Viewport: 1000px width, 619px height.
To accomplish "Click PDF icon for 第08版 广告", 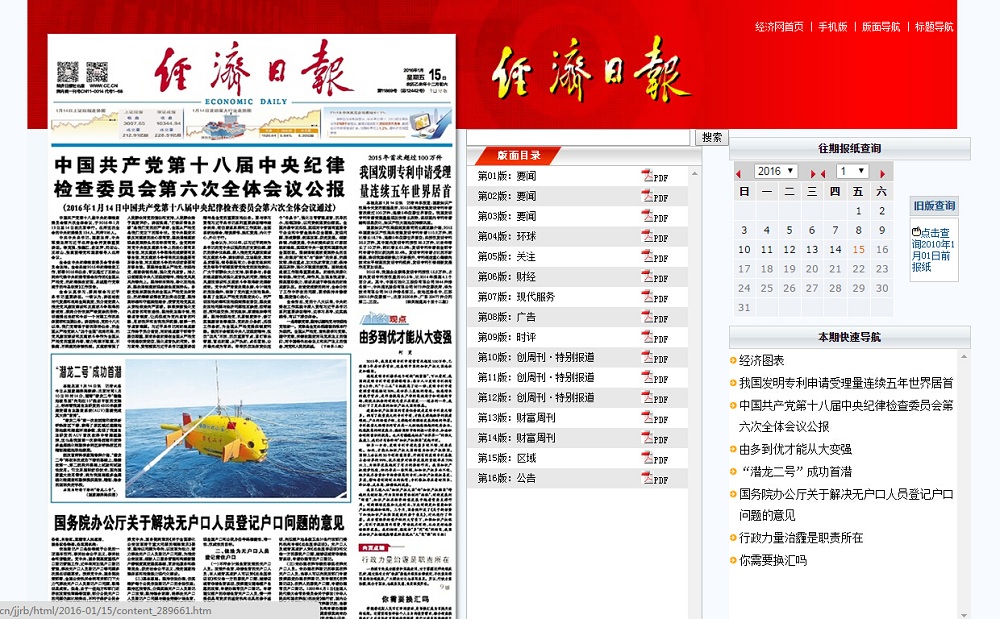I will (x=654, y=317).
